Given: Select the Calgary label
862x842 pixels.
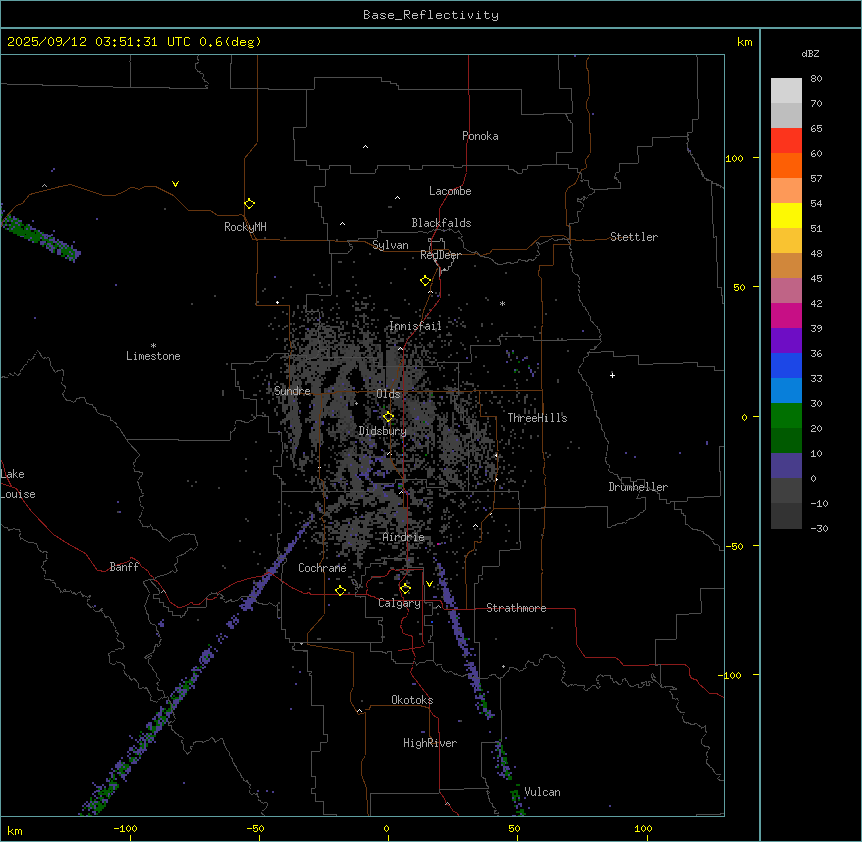Looking at the screenshot, I should coord(400,603).
